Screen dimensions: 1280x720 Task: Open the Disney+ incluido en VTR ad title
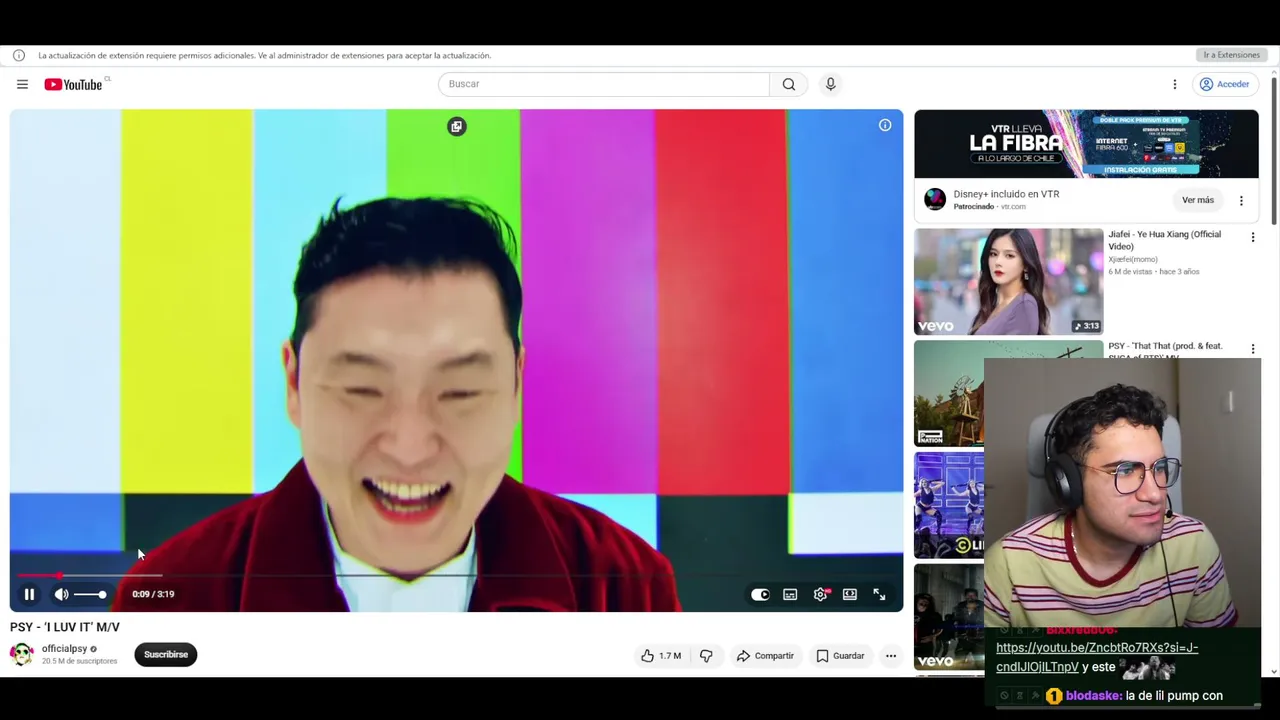pos(1006,194)
